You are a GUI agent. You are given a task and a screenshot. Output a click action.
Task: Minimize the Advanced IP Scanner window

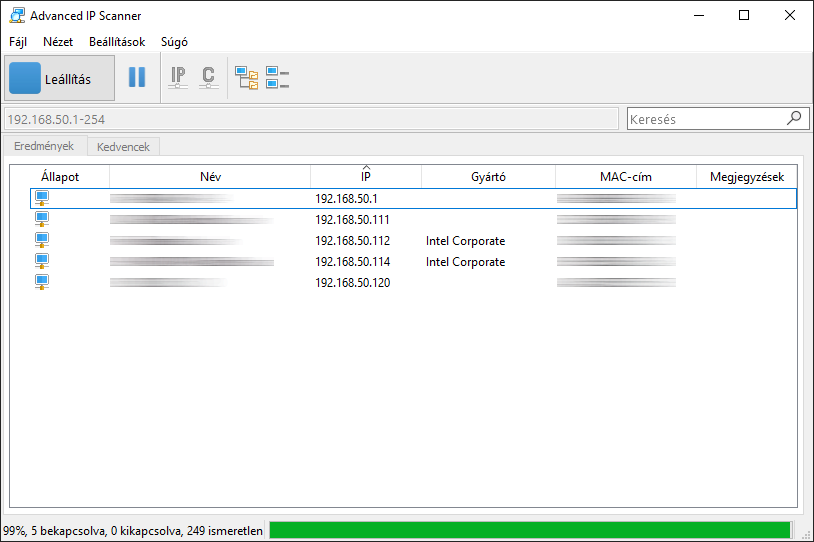click(x=699, y=15)
